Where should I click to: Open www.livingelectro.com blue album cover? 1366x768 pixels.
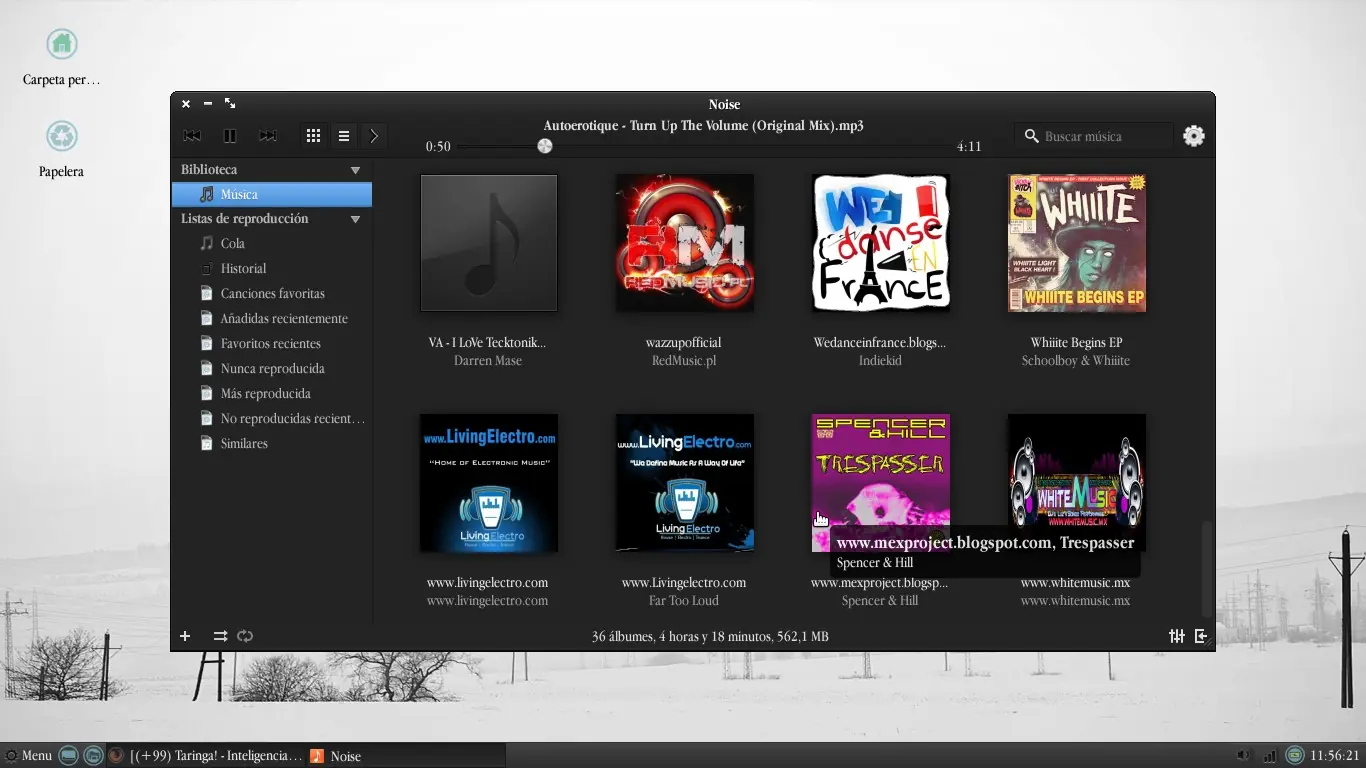click(x=489, y=483)
